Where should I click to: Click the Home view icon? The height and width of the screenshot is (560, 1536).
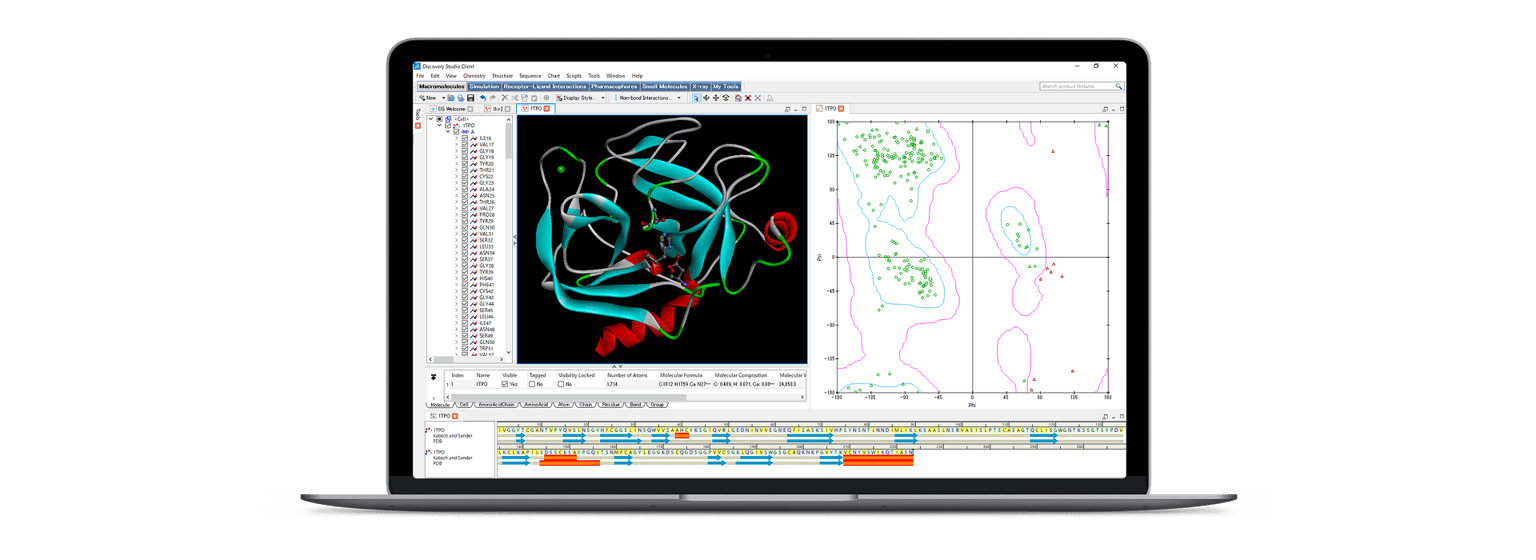tap(738, 98)
